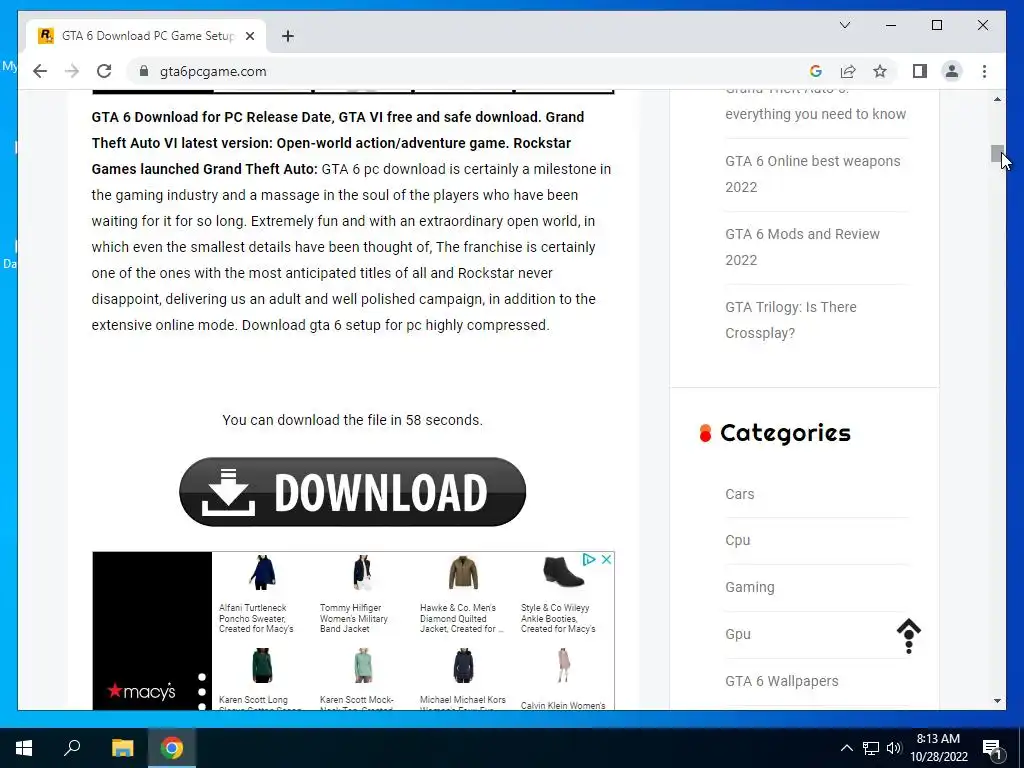
Task: Close the GTA 6 Download tab
Action: [249, 36]
